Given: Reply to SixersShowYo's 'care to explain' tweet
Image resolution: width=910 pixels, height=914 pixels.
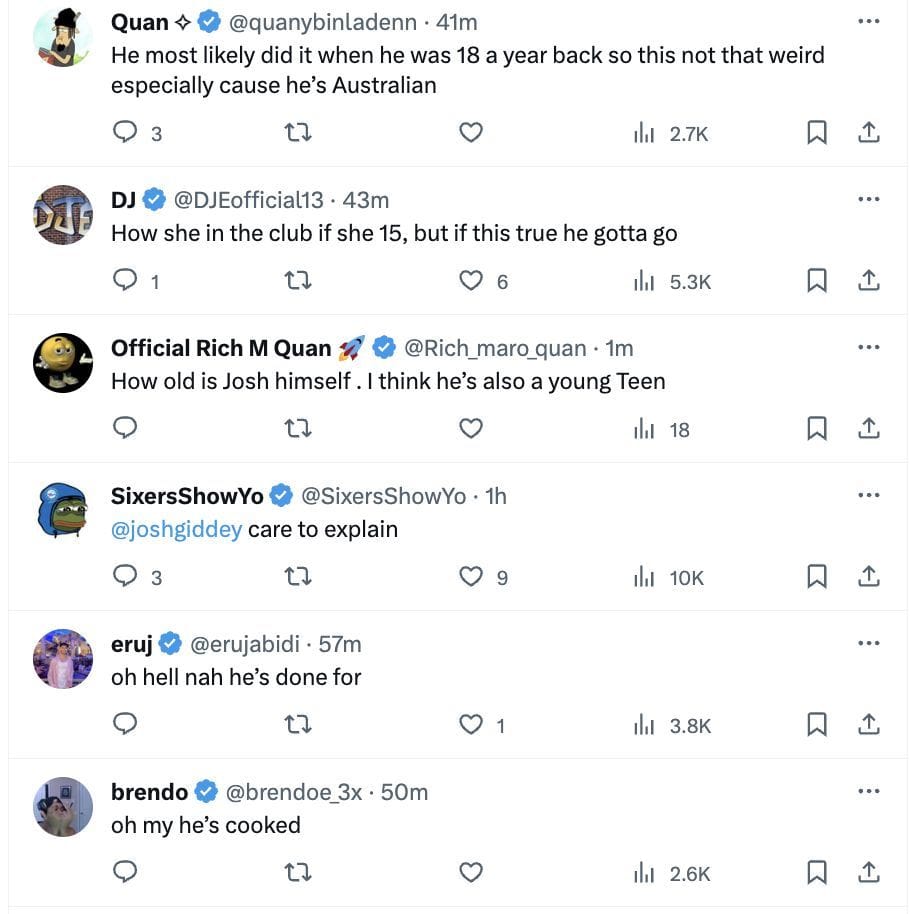Looking at the screenshot, I should [125, 577].
